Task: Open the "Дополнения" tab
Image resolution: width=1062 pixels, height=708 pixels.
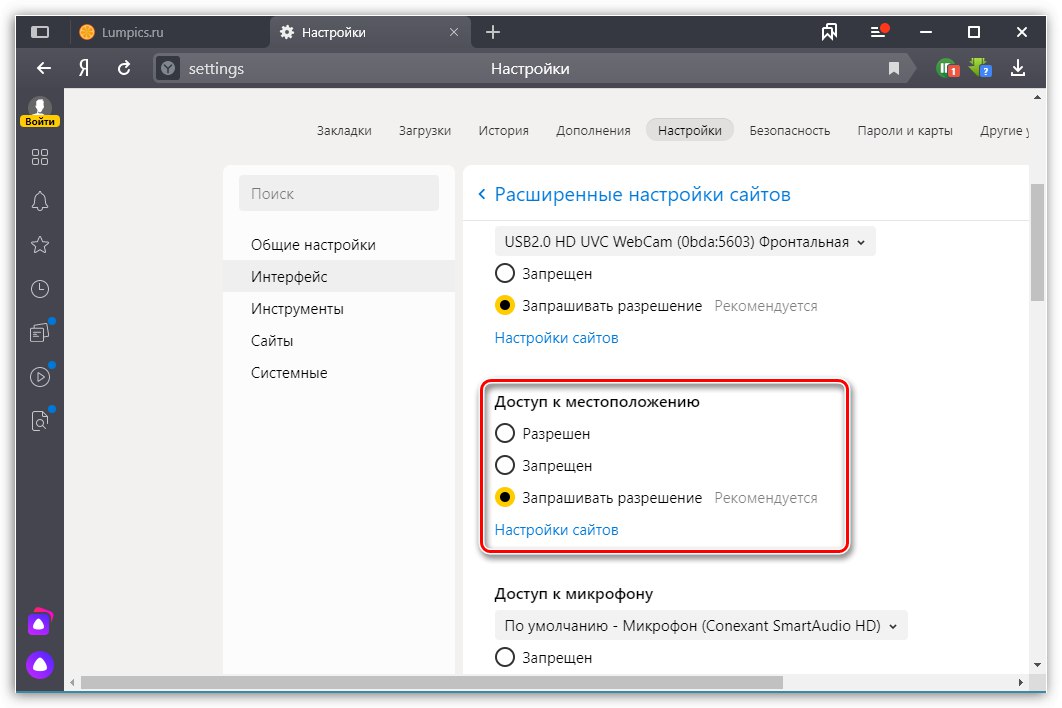Action: click(x=593, y=130)
